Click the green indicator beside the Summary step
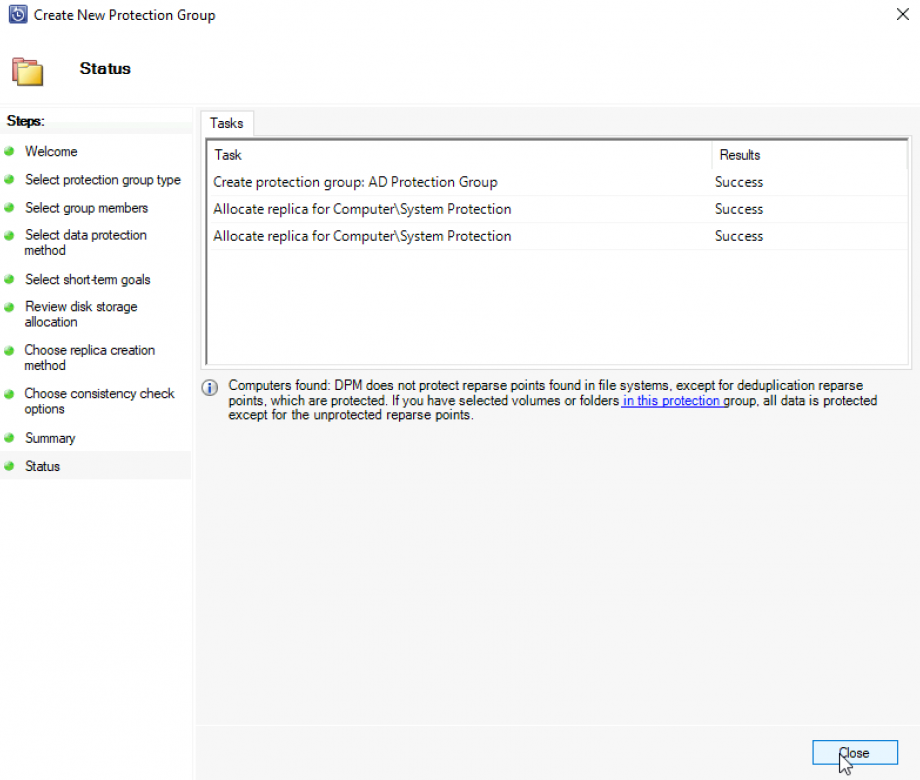Viewport: 920px width, 780px height. pyautogui.click(x=12, y=438)
